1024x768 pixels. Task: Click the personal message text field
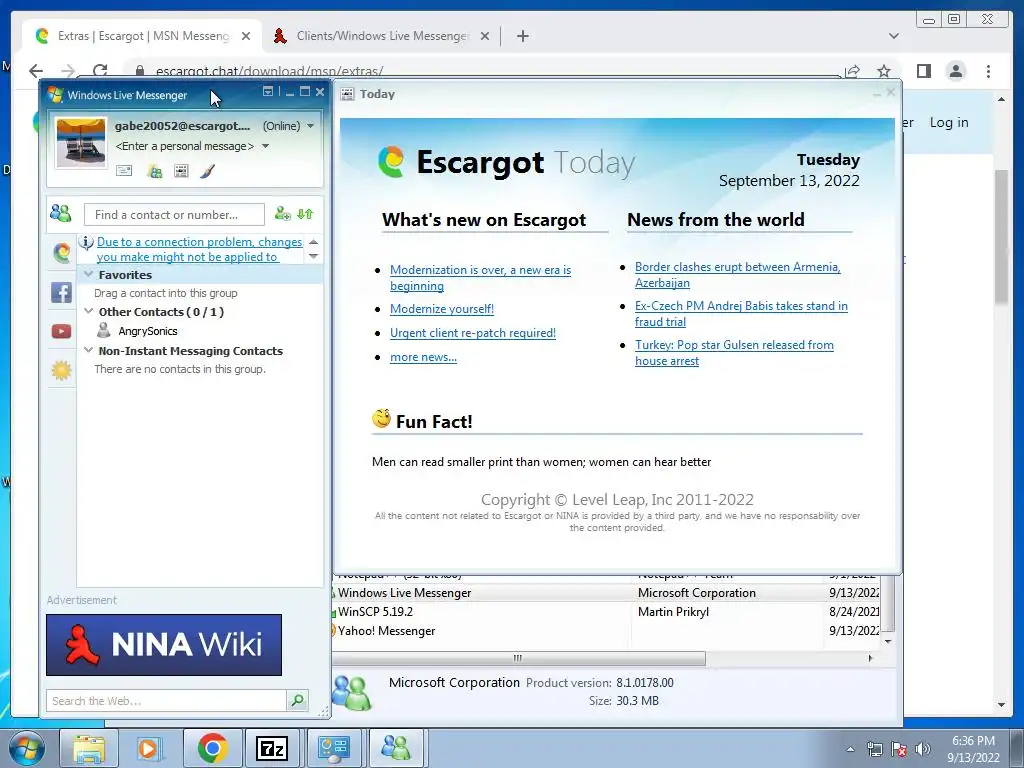point(185,146)
